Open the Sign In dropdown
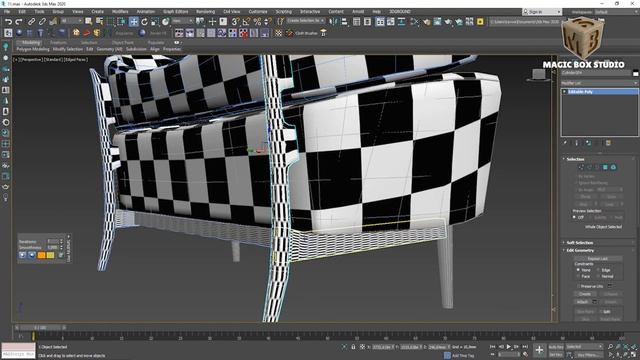The image size is (640, 360). point(542,12)
